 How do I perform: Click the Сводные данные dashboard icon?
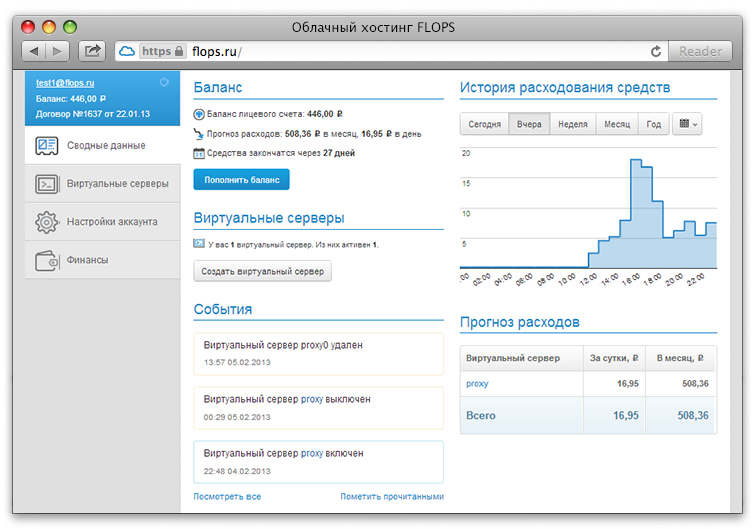click(47, 146)
